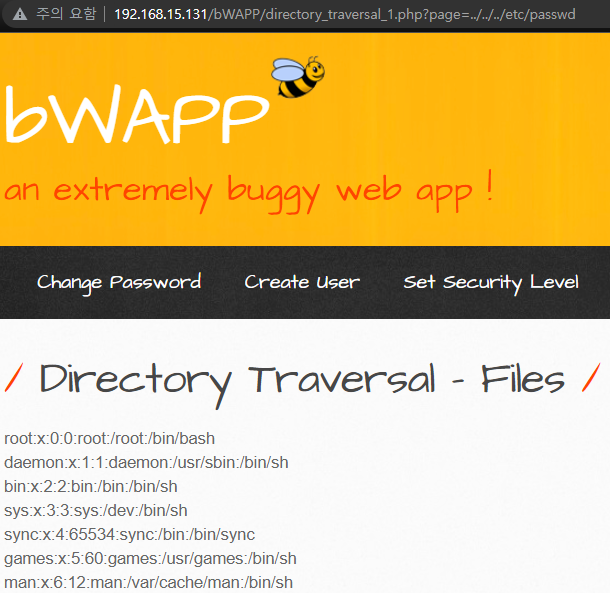
Task: Select the root:x:0:0 passwd line
Action: (109, 439)
